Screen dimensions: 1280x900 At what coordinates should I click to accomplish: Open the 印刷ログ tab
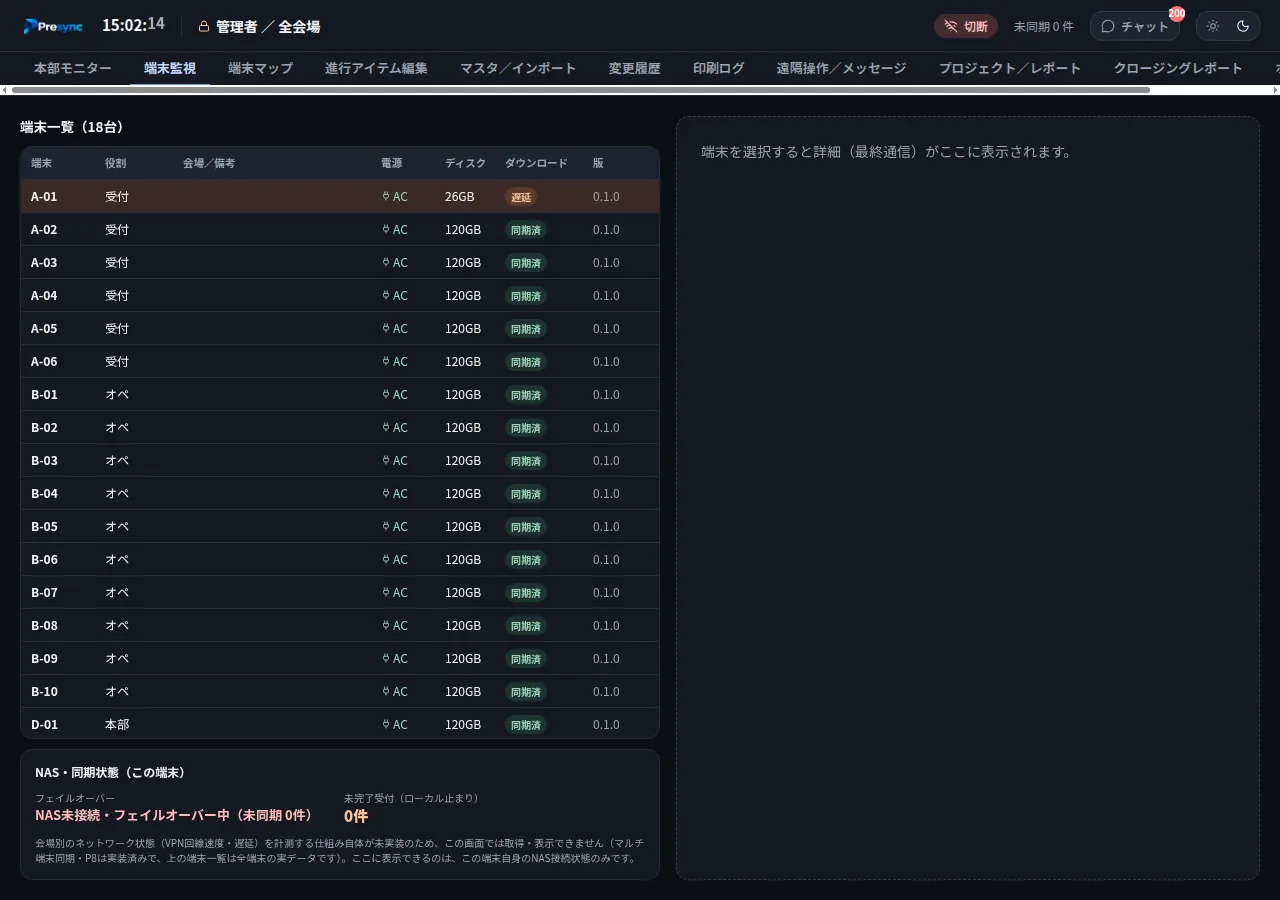719,68
